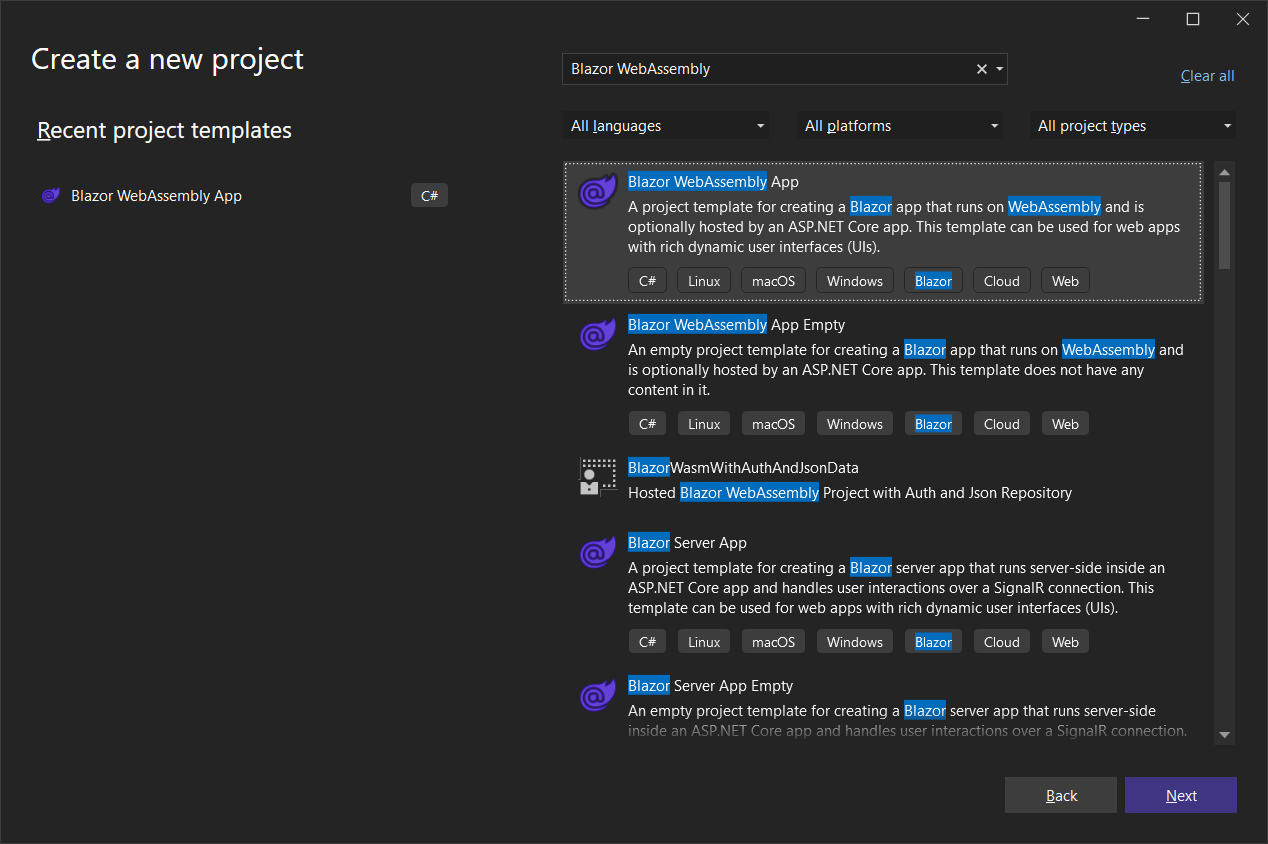Click Linux tag of Blazor Server App
The image size is (1268, 844).
point(704,642)
